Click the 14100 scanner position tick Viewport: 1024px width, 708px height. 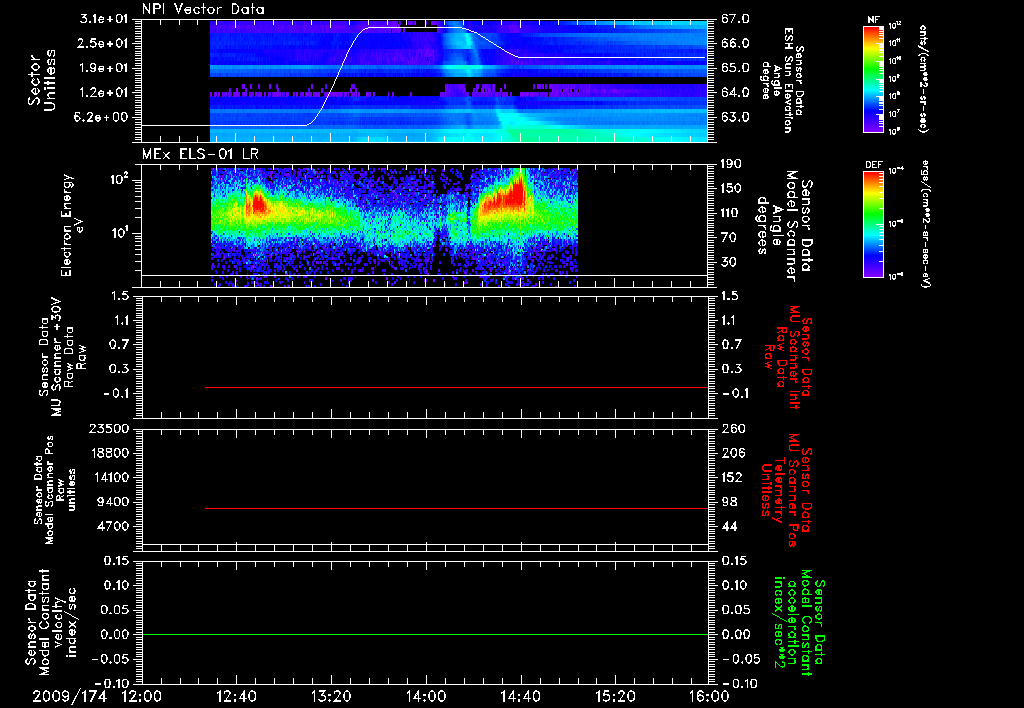(x=110, y=477)
